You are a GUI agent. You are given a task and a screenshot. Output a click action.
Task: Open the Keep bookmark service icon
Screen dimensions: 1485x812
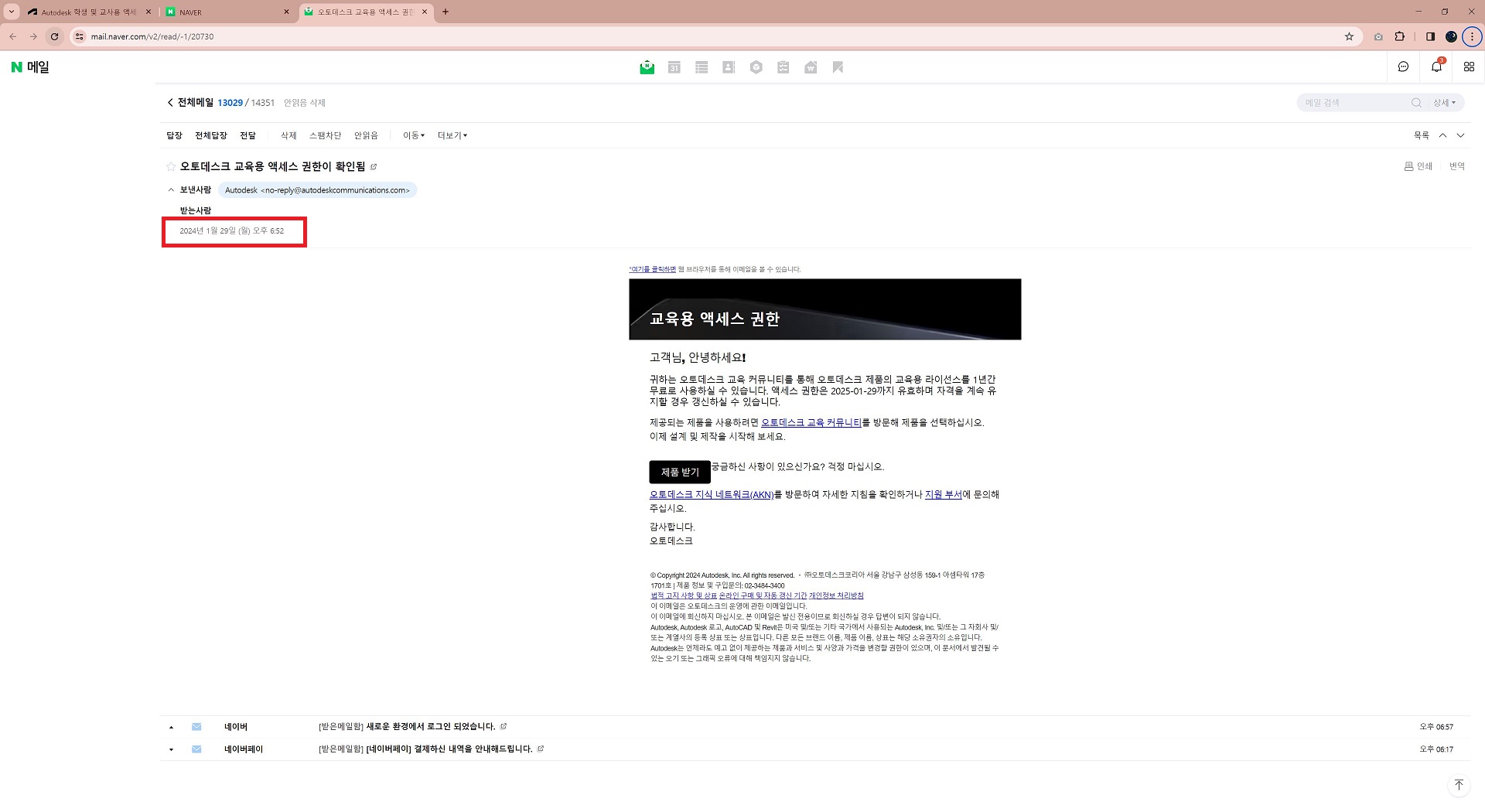(838, 67)
